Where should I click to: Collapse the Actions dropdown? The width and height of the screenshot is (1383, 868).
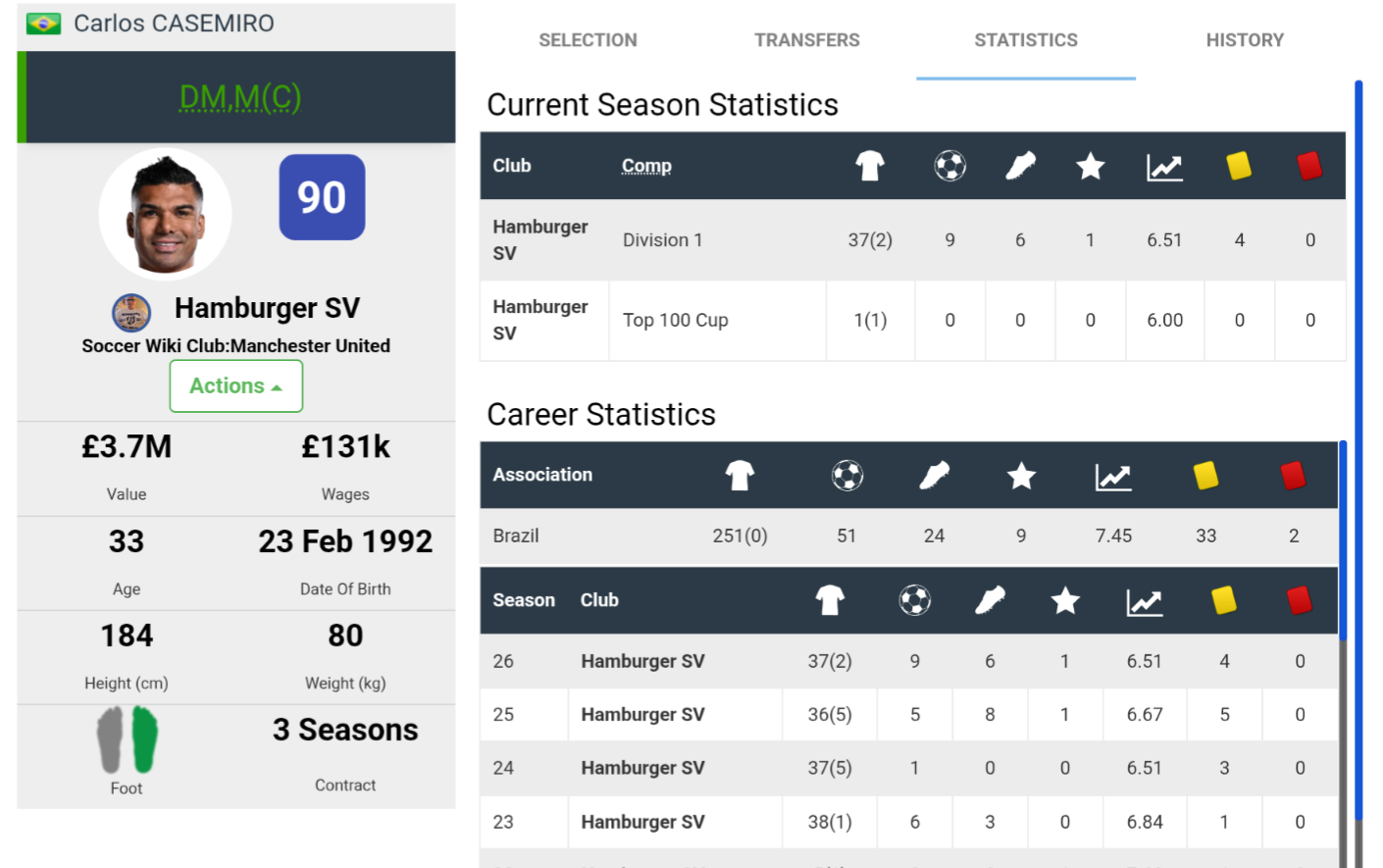235,385
